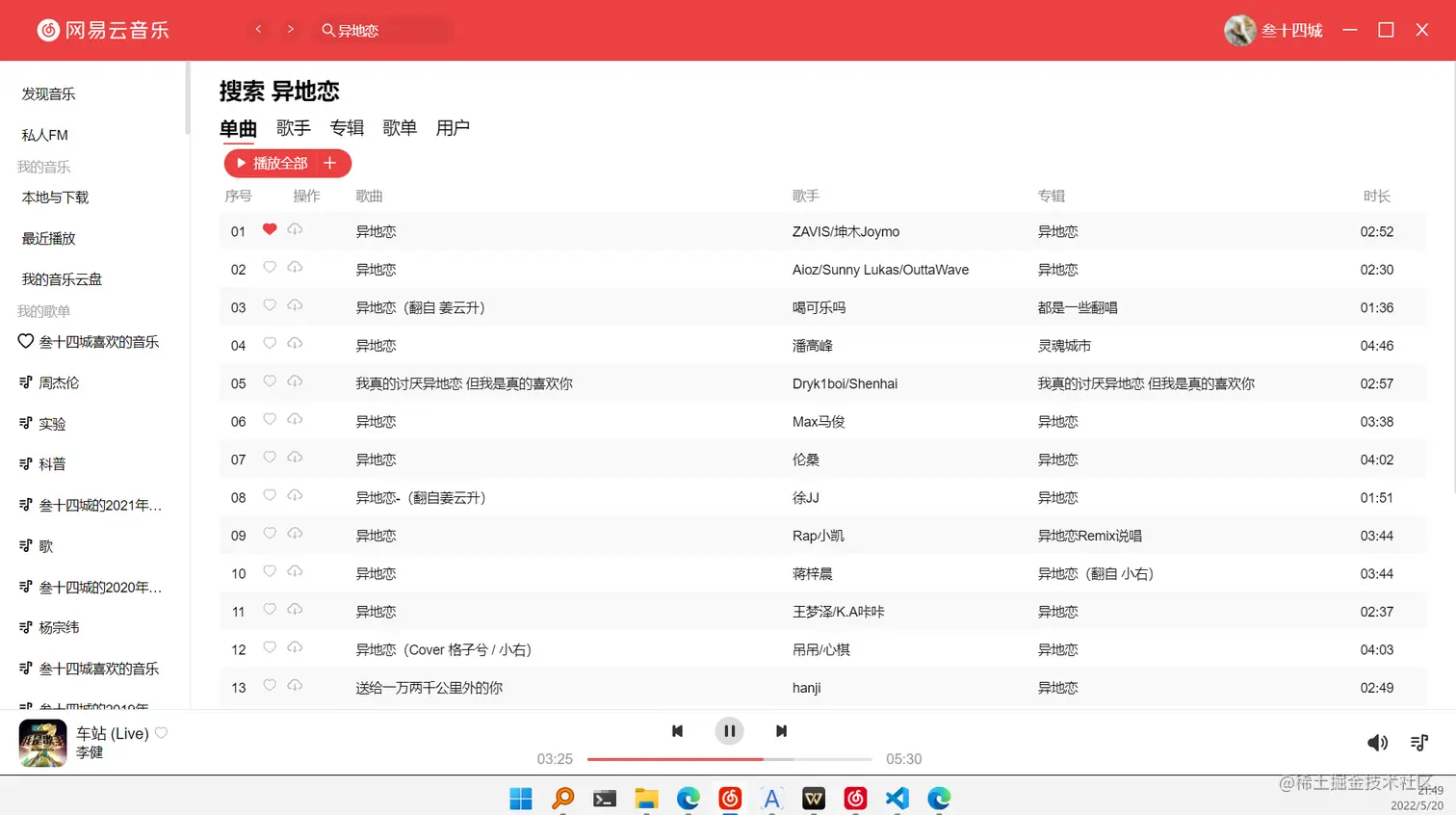Image resolution: width=1456 pixels, height=815 pixels.
Task: Like song 13 by hanji
Action: click(x=270, y=685)
